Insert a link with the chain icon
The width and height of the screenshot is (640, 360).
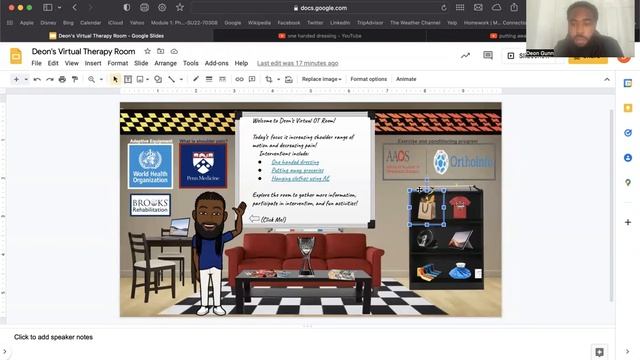point(239,79)
